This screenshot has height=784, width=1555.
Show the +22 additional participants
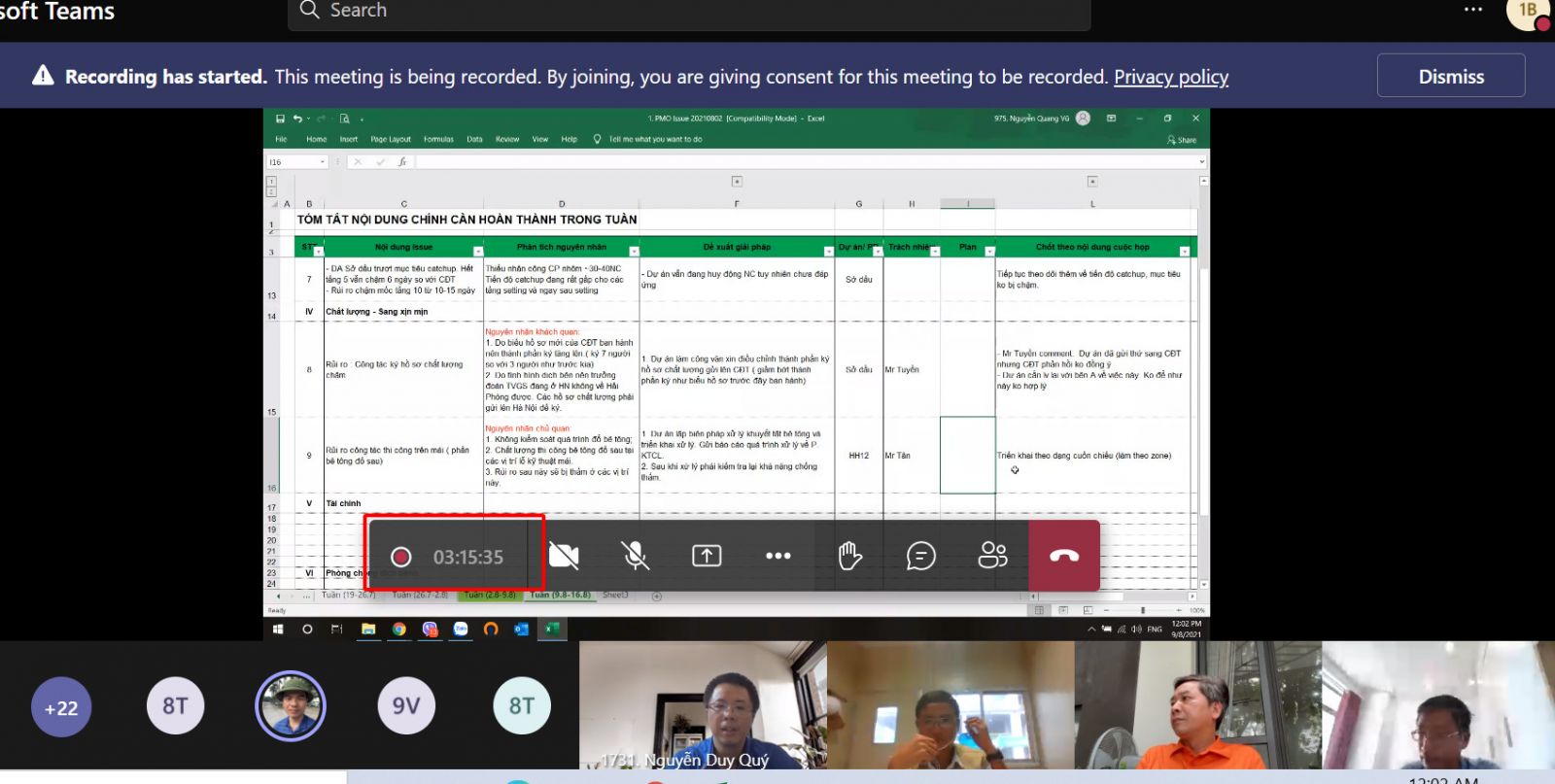click(x=61, y=707)
